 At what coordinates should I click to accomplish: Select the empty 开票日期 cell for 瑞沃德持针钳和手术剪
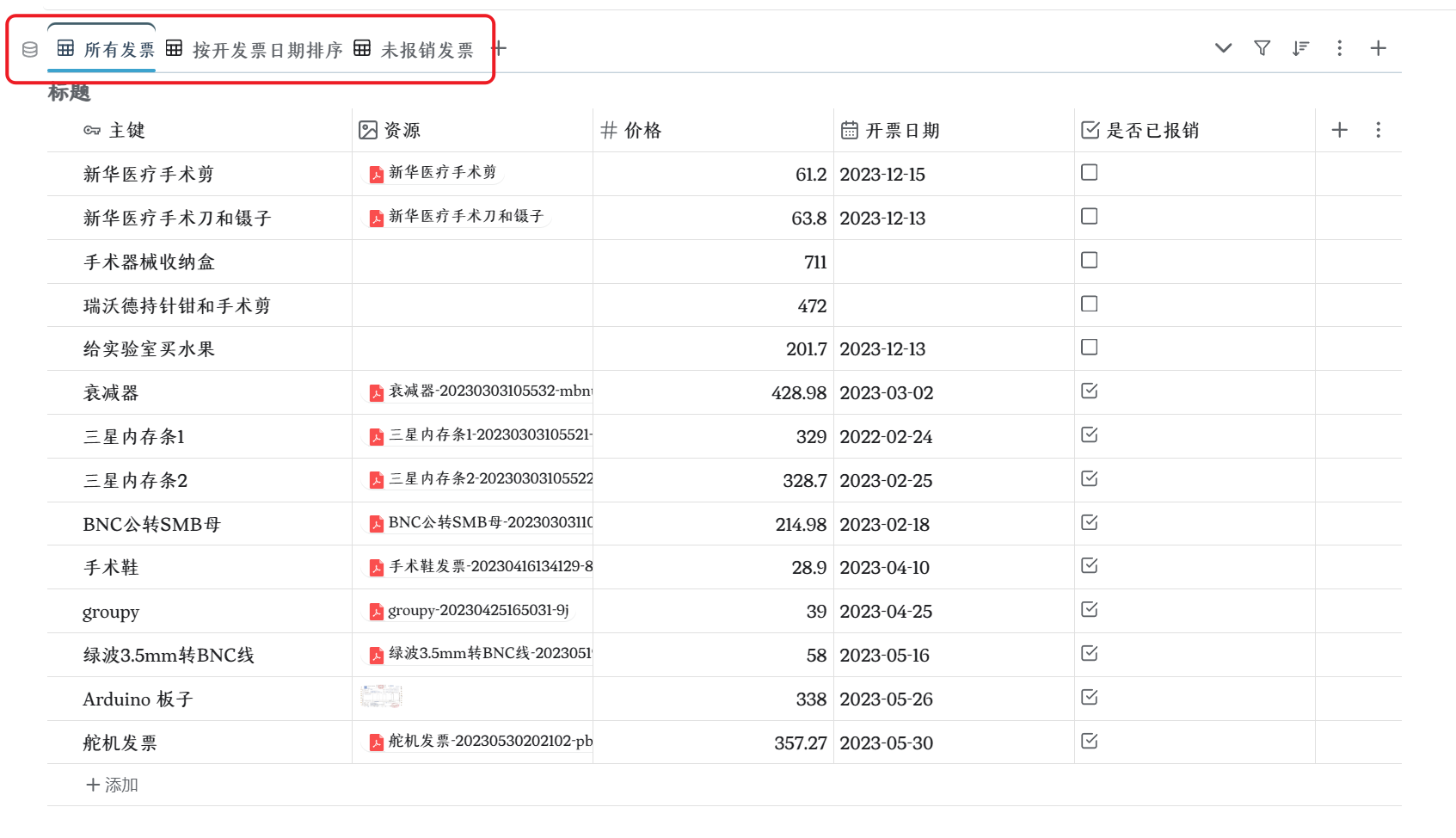955,305
